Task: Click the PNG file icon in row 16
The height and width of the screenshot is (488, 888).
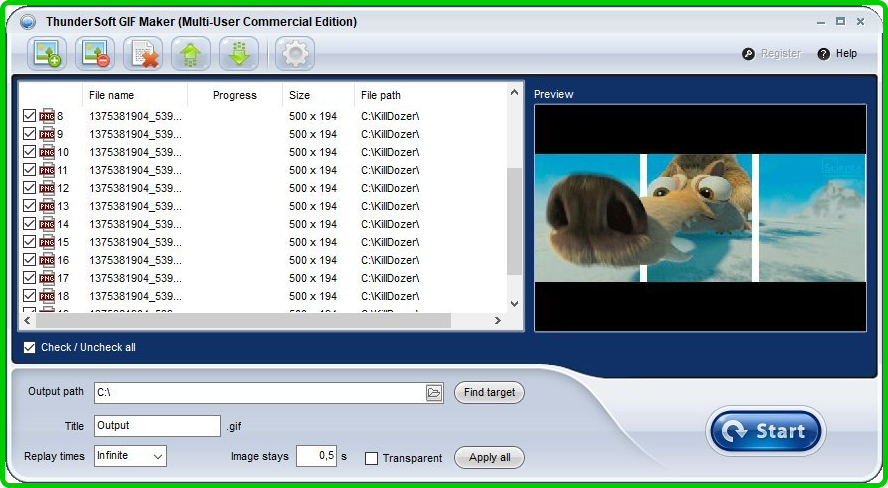Action: (x=47, y=260)
